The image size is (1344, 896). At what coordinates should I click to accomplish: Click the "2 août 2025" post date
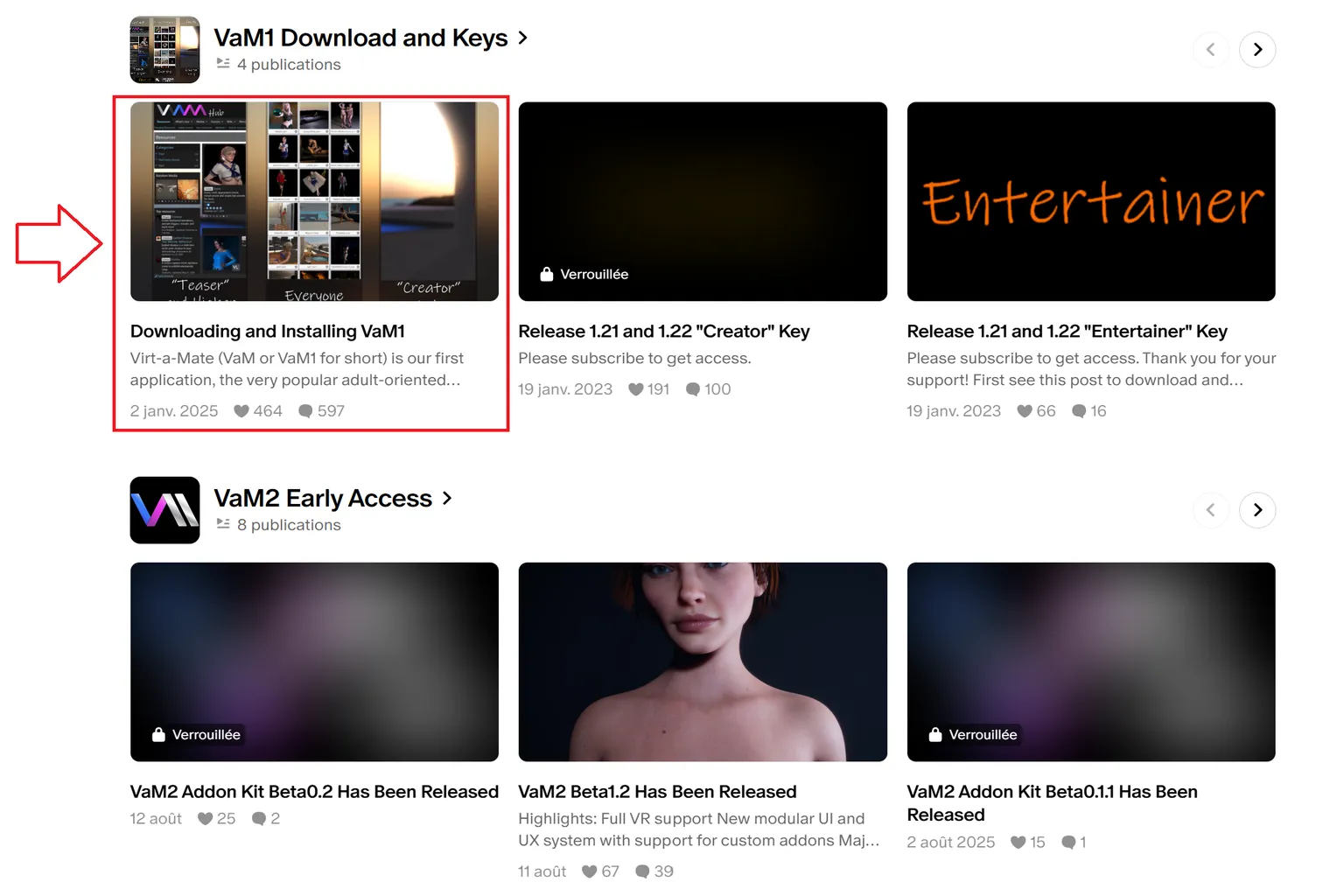(x=951, y=843)
